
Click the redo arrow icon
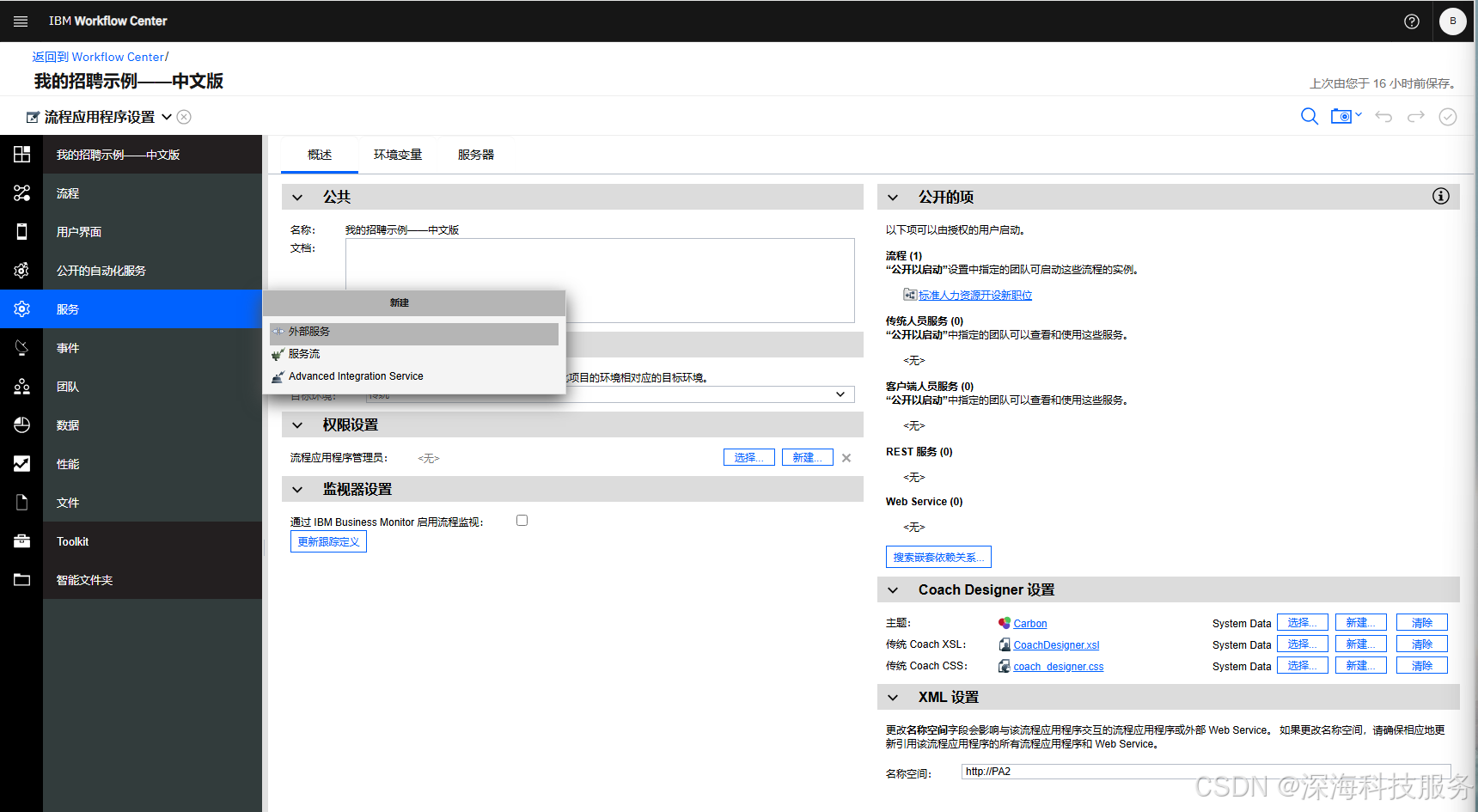tap(1416, 116)
